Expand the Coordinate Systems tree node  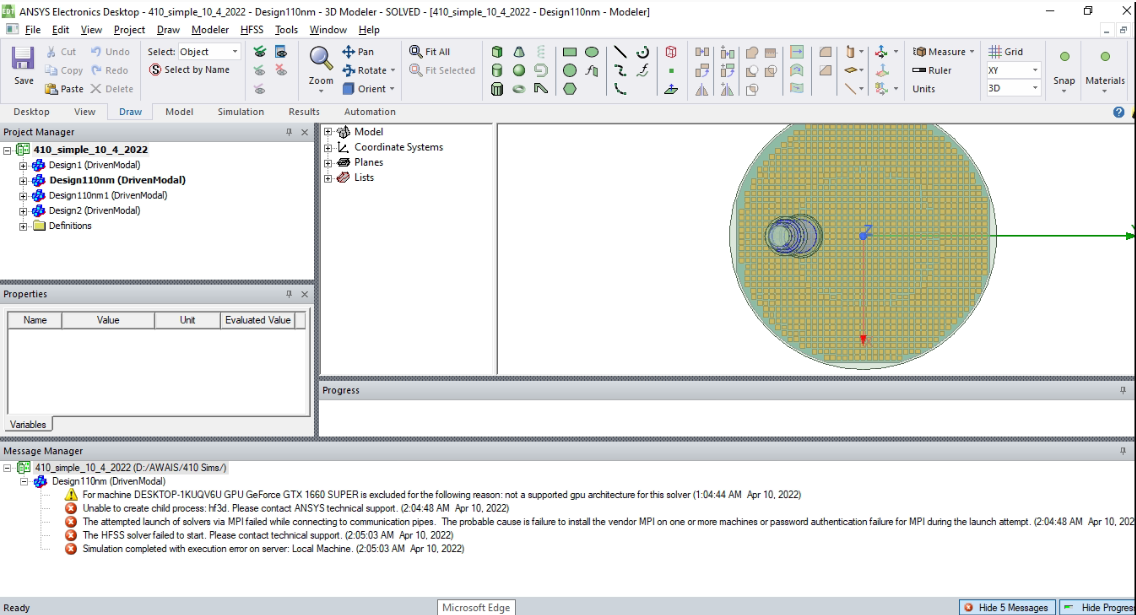(x=328, y=147)
